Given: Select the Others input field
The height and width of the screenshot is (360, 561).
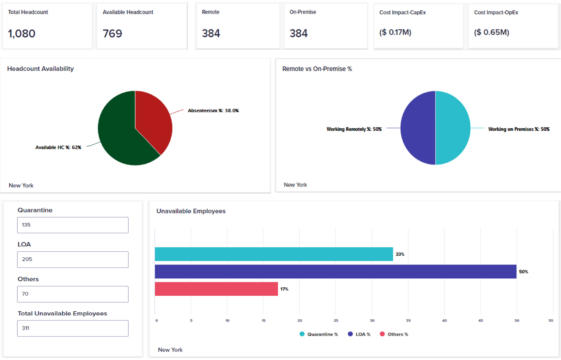Looking at the screenshot, I should (73, 294).
